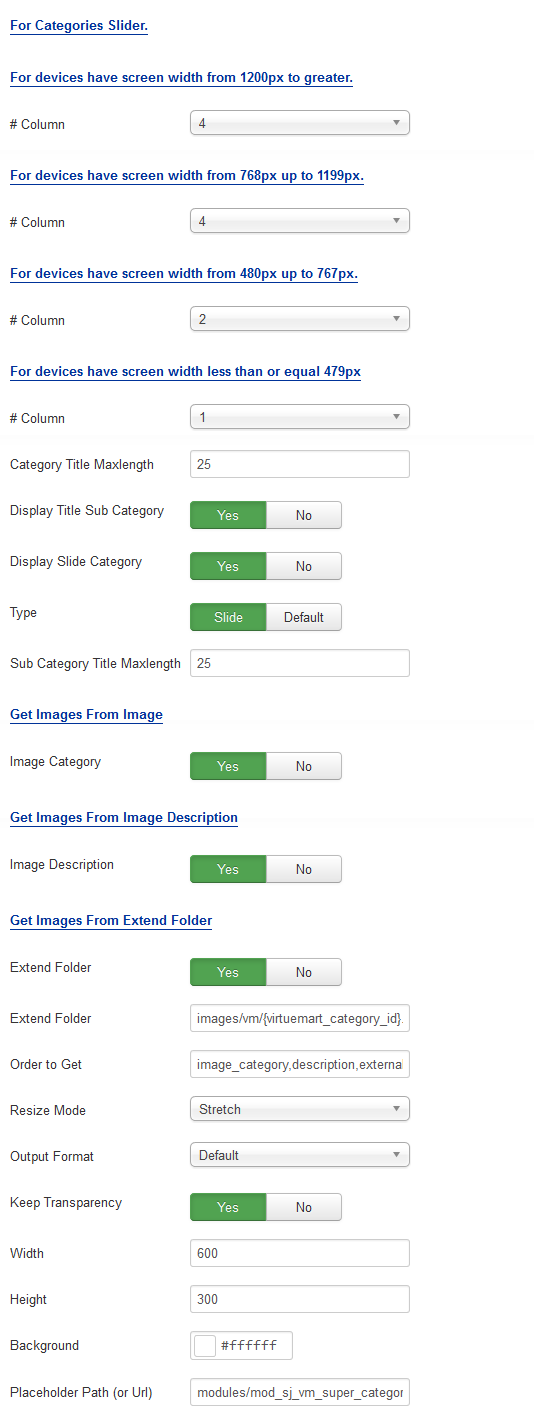Viewport: 534px width, 1426px height.
Task: Turn off Extend Folder with No
Action: pyautogui.click(x=304, y=972)
